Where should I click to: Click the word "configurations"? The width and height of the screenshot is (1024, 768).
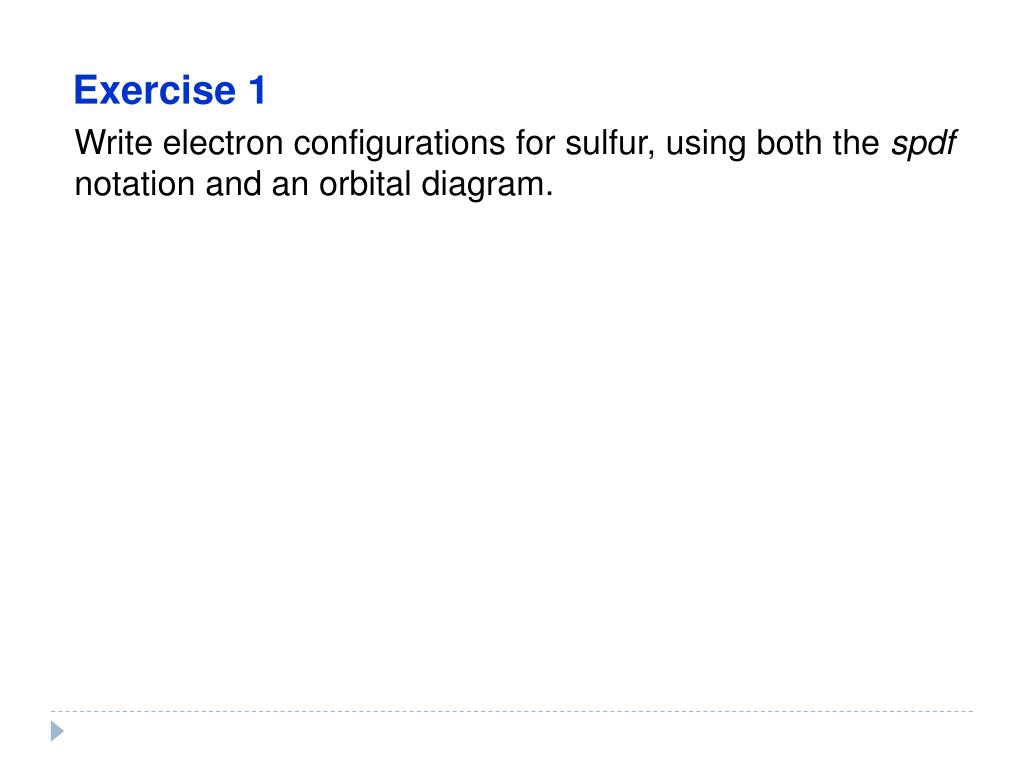(x=399, y=144)
